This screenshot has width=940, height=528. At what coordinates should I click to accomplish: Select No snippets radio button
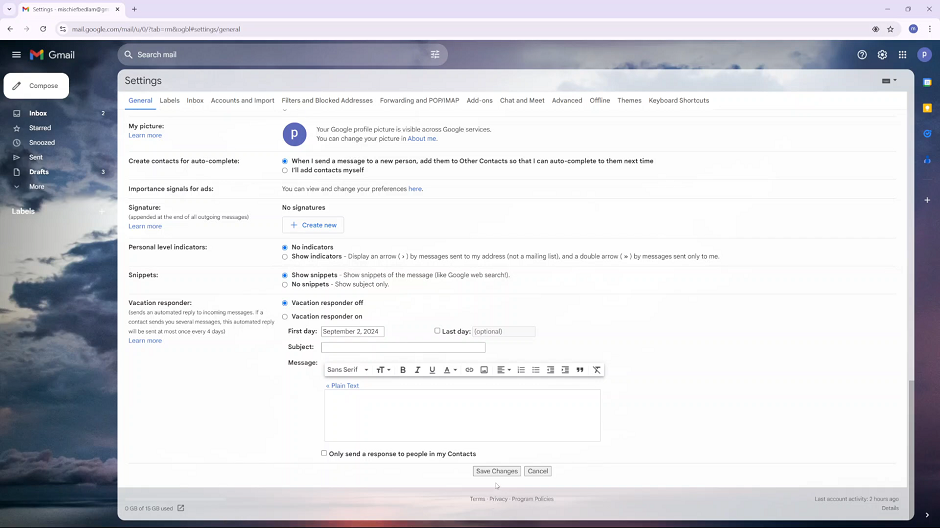[285, 285]
